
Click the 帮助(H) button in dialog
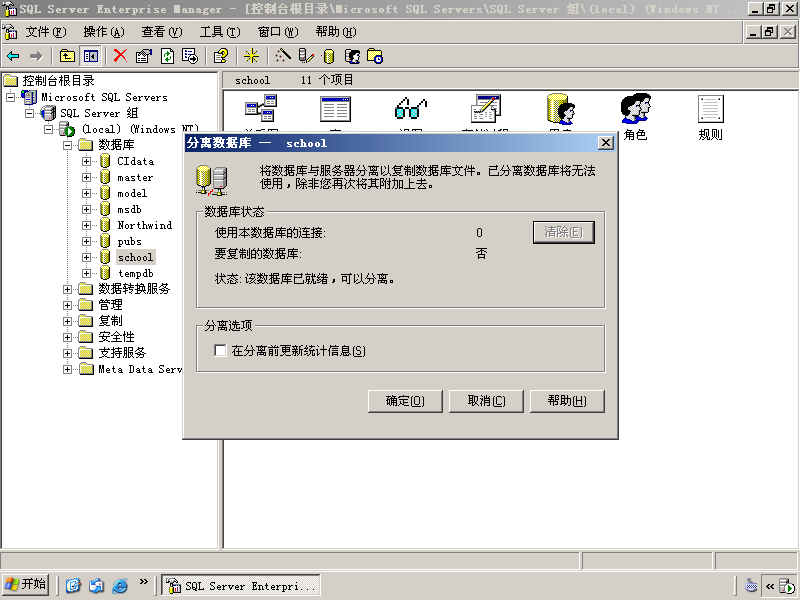point(567,401)
